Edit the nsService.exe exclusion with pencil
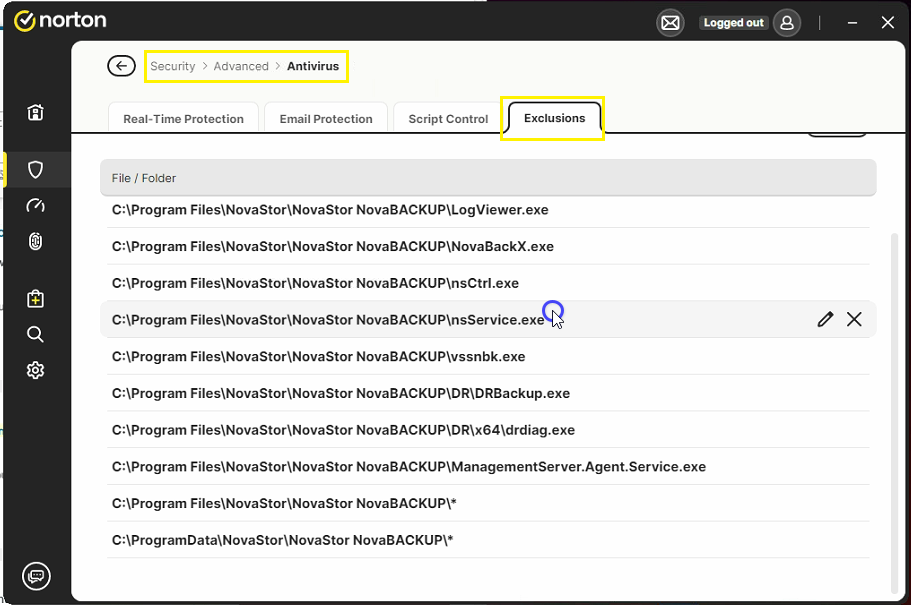 825,319
